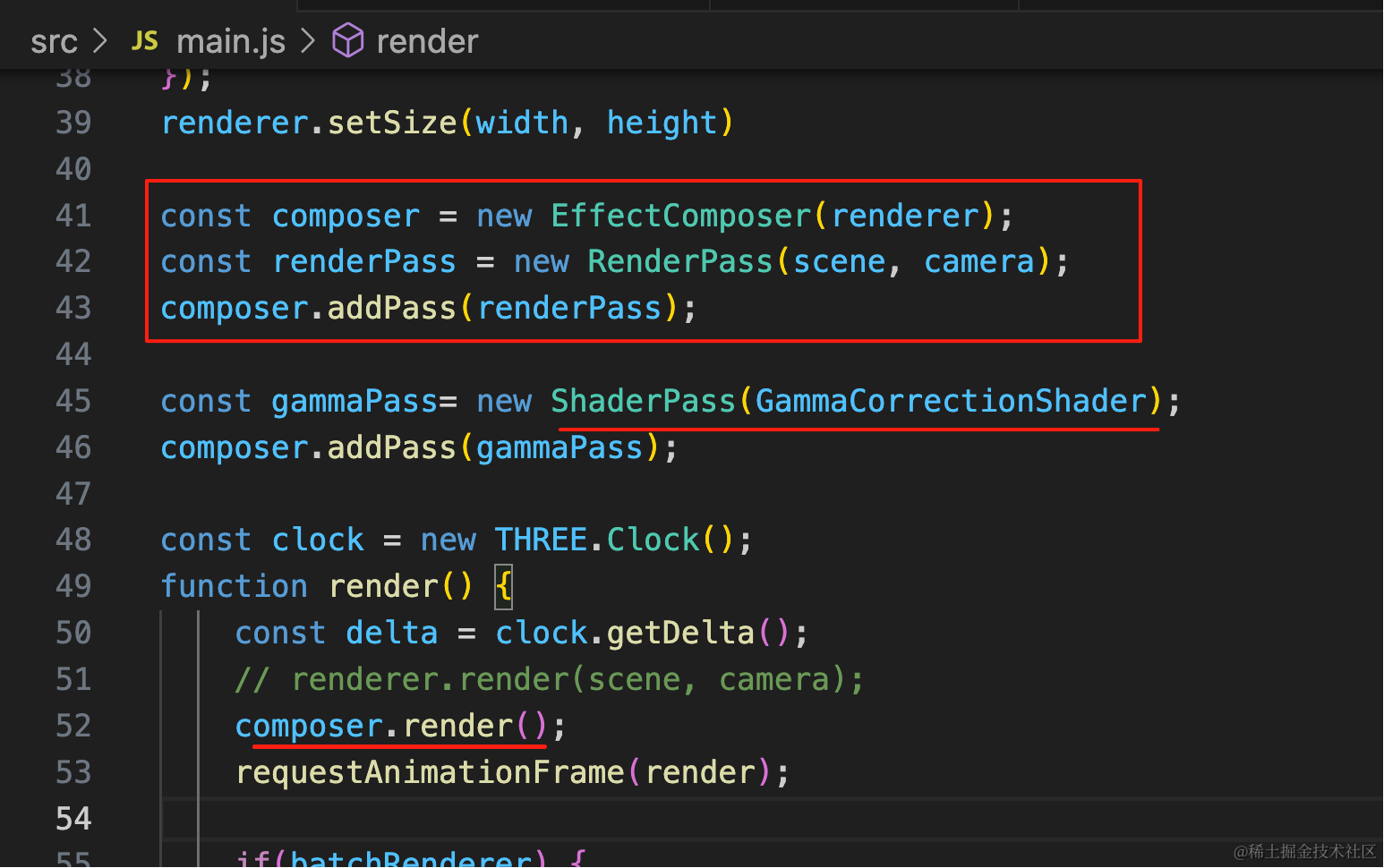
Task: Click line number 54 in gutter
Action: pyautogui.click(x=73, y=819)
